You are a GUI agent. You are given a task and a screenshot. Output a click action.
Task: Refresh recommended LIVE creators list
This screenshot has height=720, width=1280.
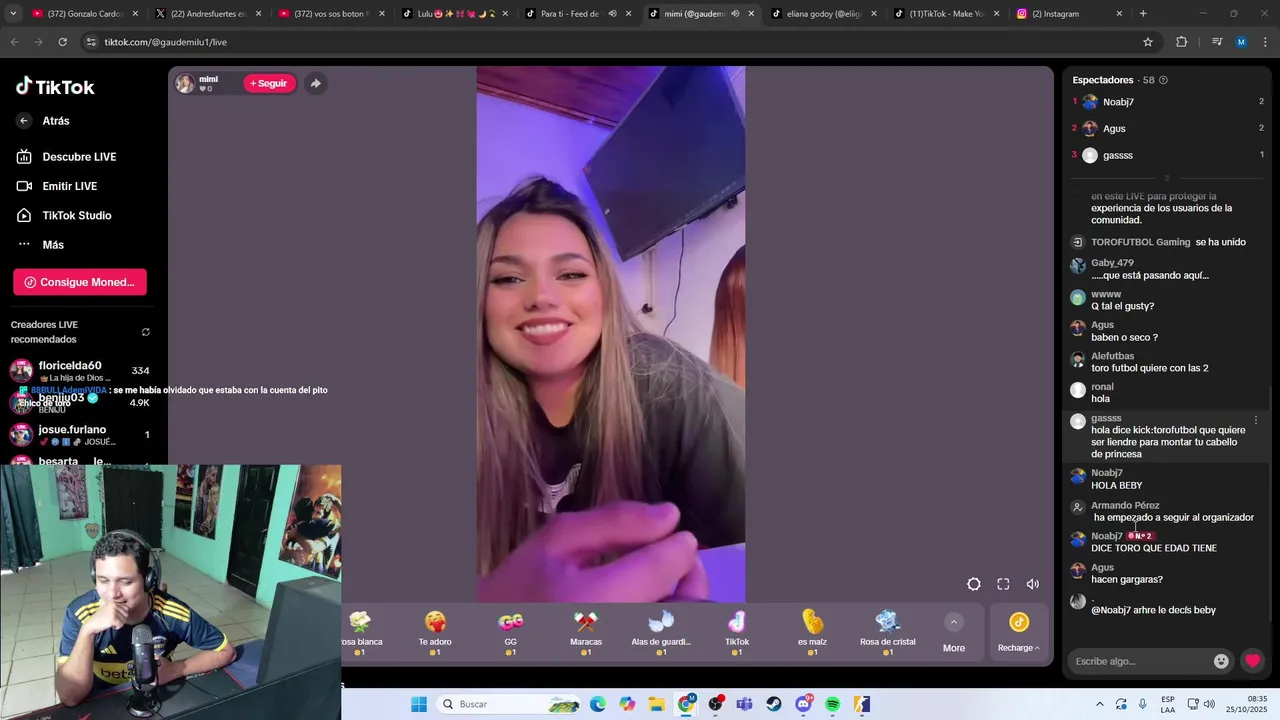point(146,332)
